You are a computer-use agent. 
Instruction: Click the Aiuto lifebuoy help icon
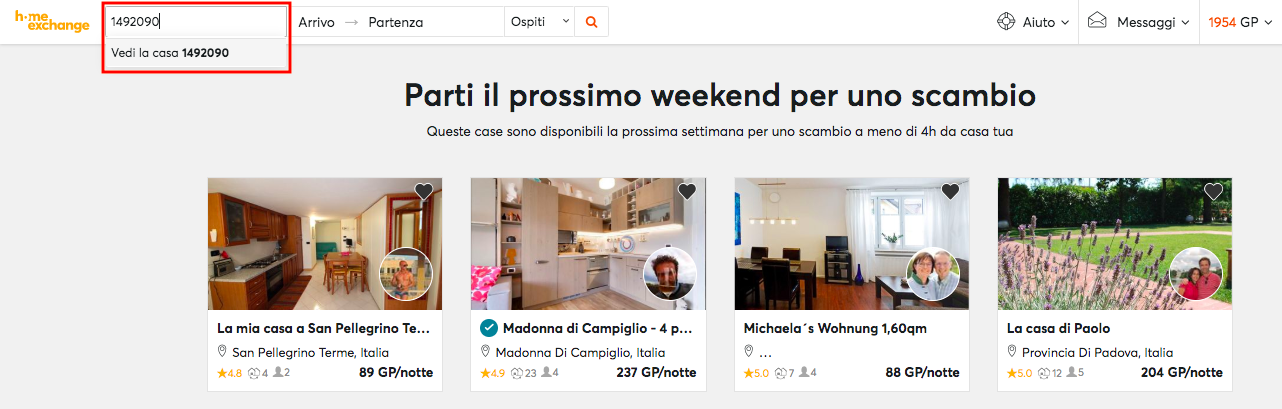click(1006, 22)
